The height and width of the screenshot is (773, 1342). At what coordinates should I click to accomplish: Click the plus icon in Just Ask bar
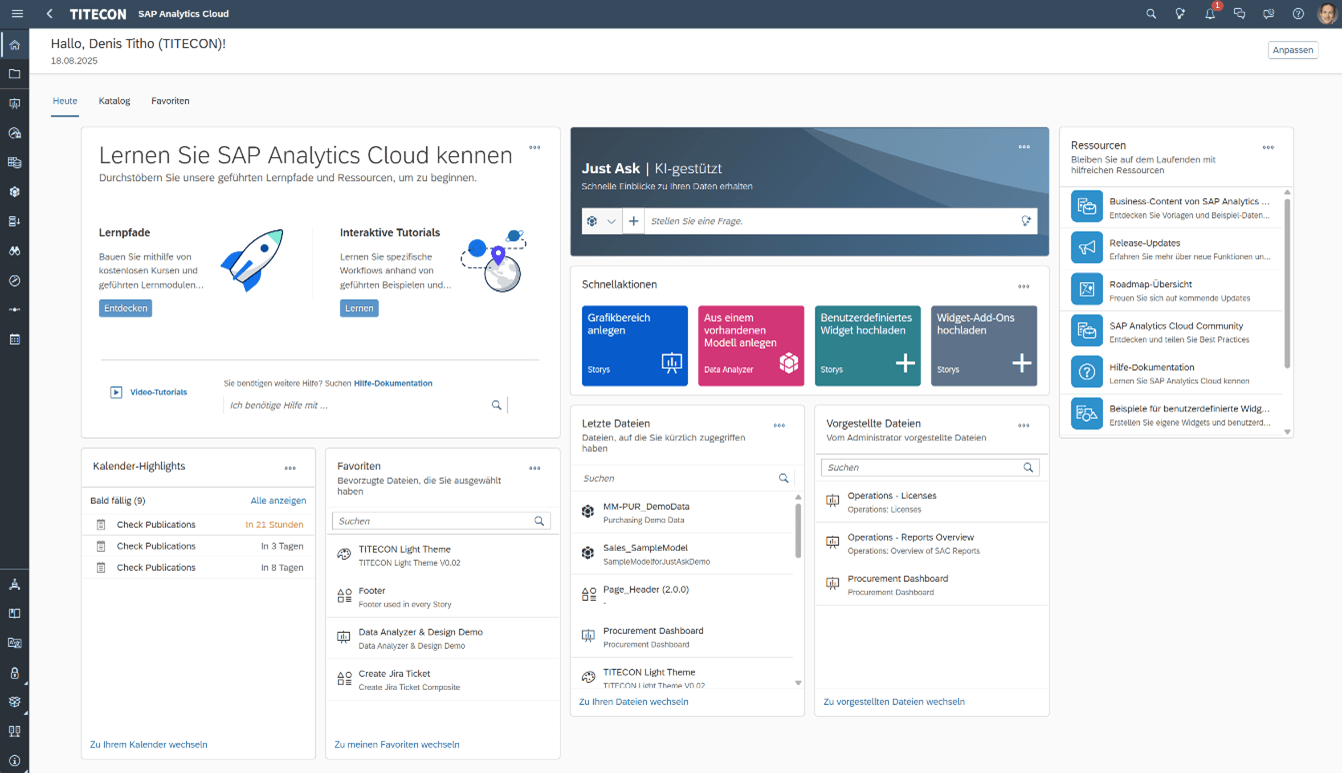click(x=633, y=221)
